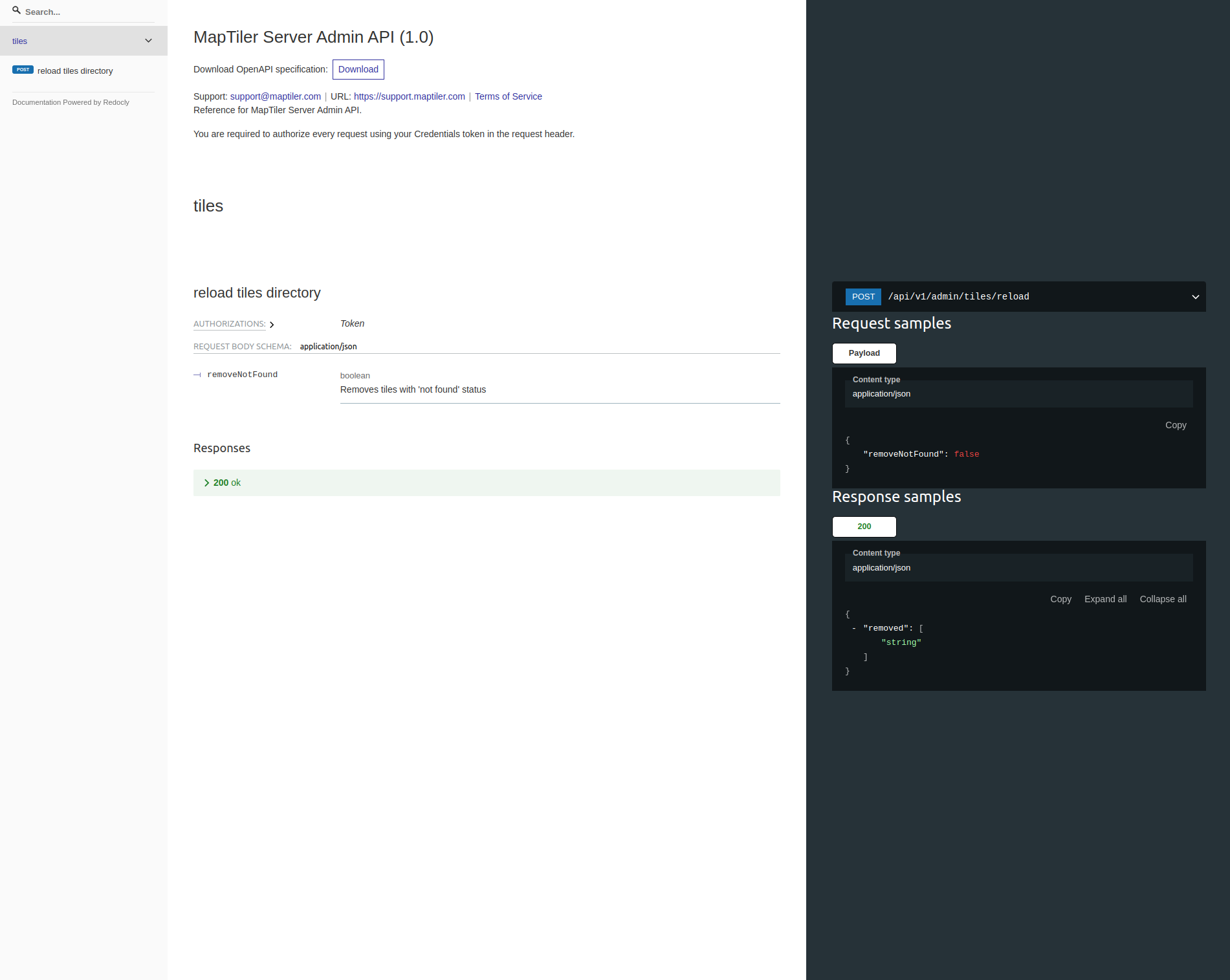1230x980 pixels.
Task: Click Collapse all in response sample
Action: (1162, 599)
